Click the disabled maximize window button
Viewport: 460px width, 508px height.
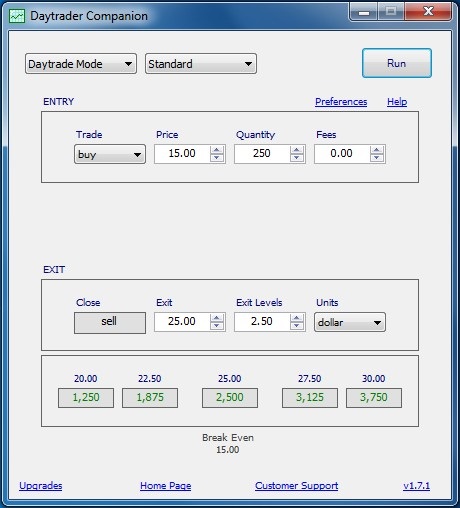pos(391,12)
